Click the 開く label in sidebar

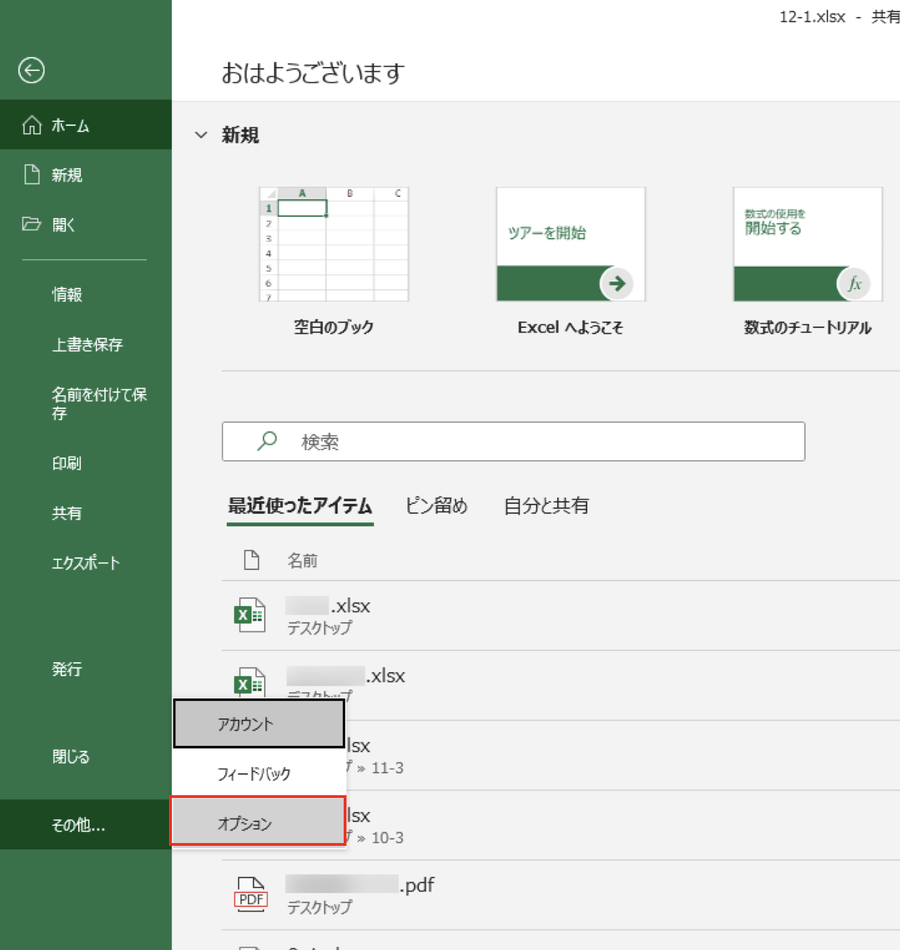click(64, 225)
